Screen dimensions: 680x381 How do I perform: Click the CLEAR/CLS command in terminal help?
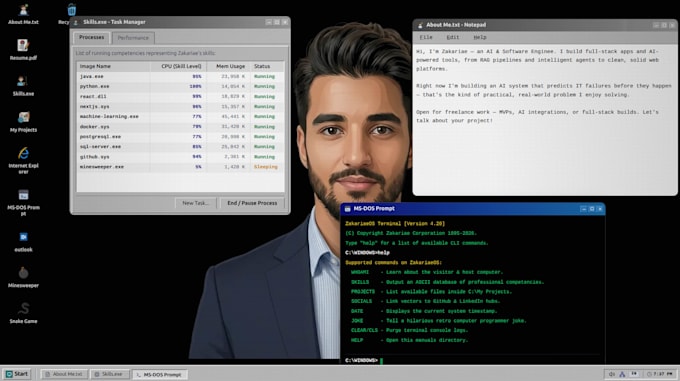pyautogui.click(x=364, y=330)
